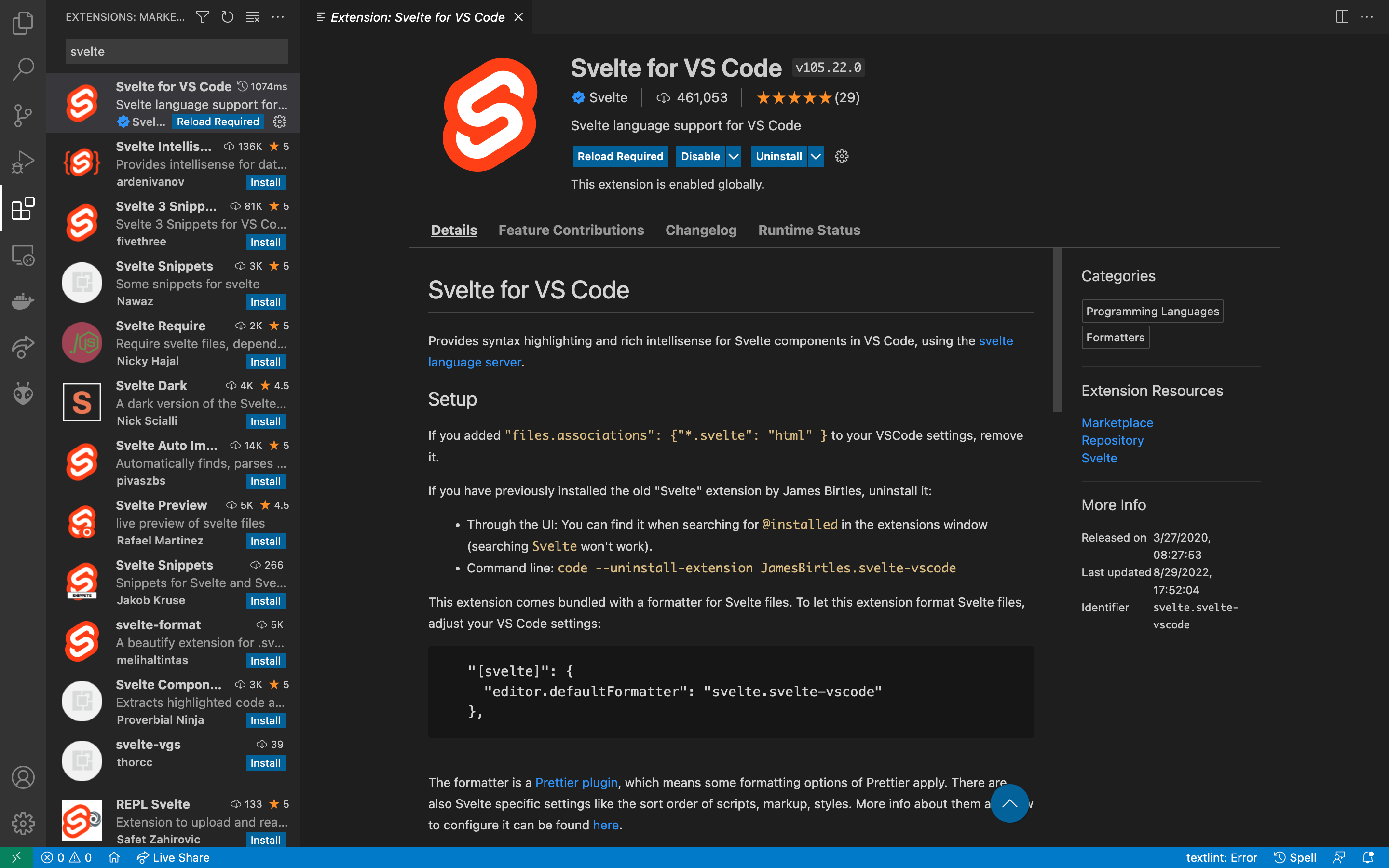Open errors and warnings count in status bar

pos(67,857)
